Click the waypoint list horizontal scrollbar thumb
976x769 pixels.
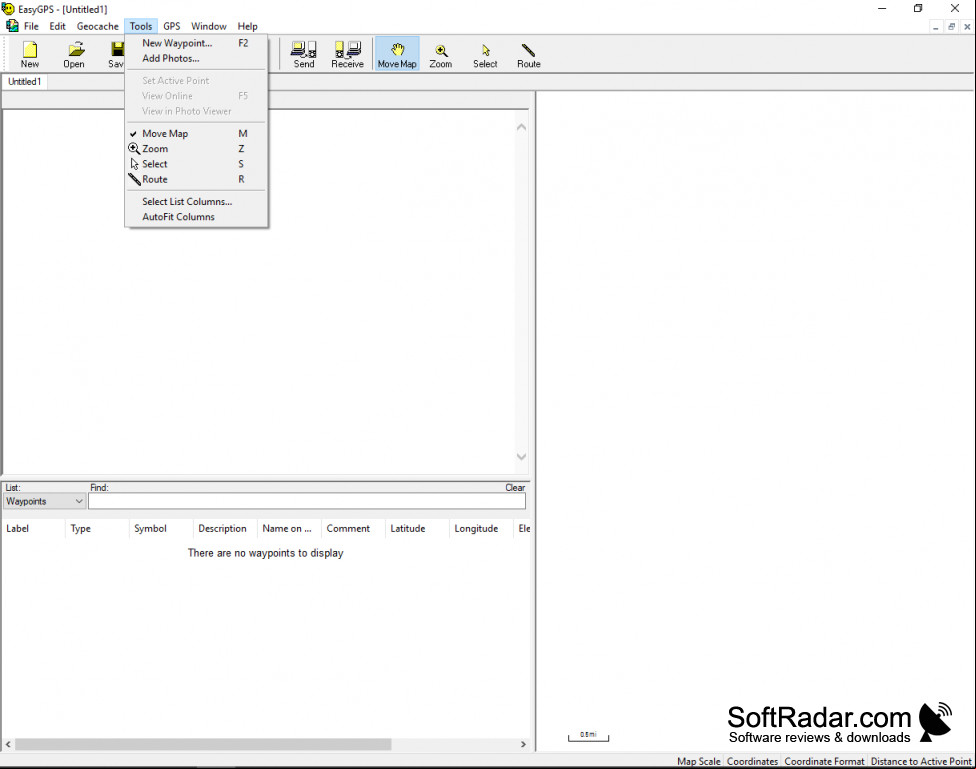(203, 744)
